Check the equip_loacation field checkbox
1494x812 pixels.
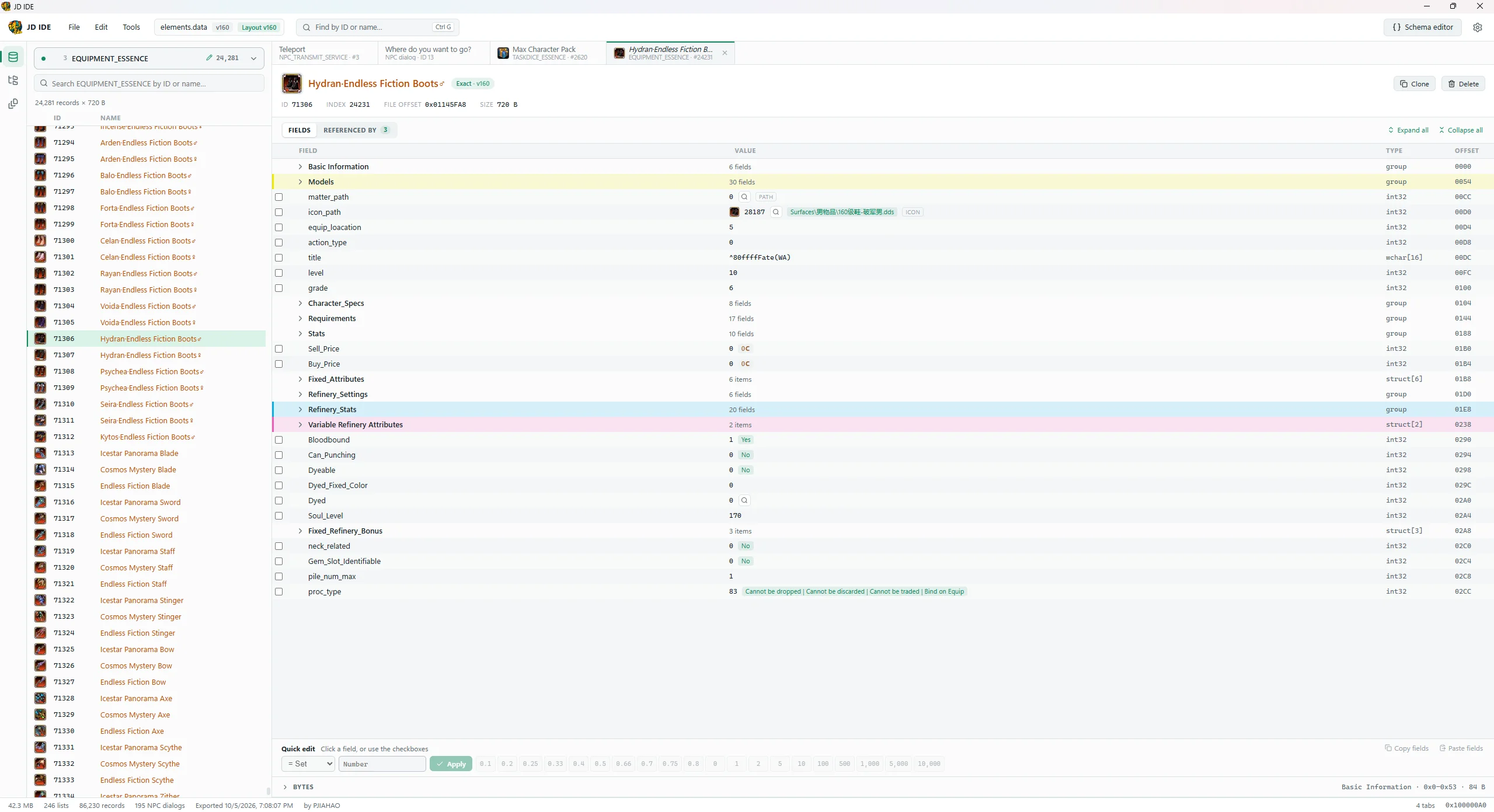pyautogui.click(x=279, y=228)
